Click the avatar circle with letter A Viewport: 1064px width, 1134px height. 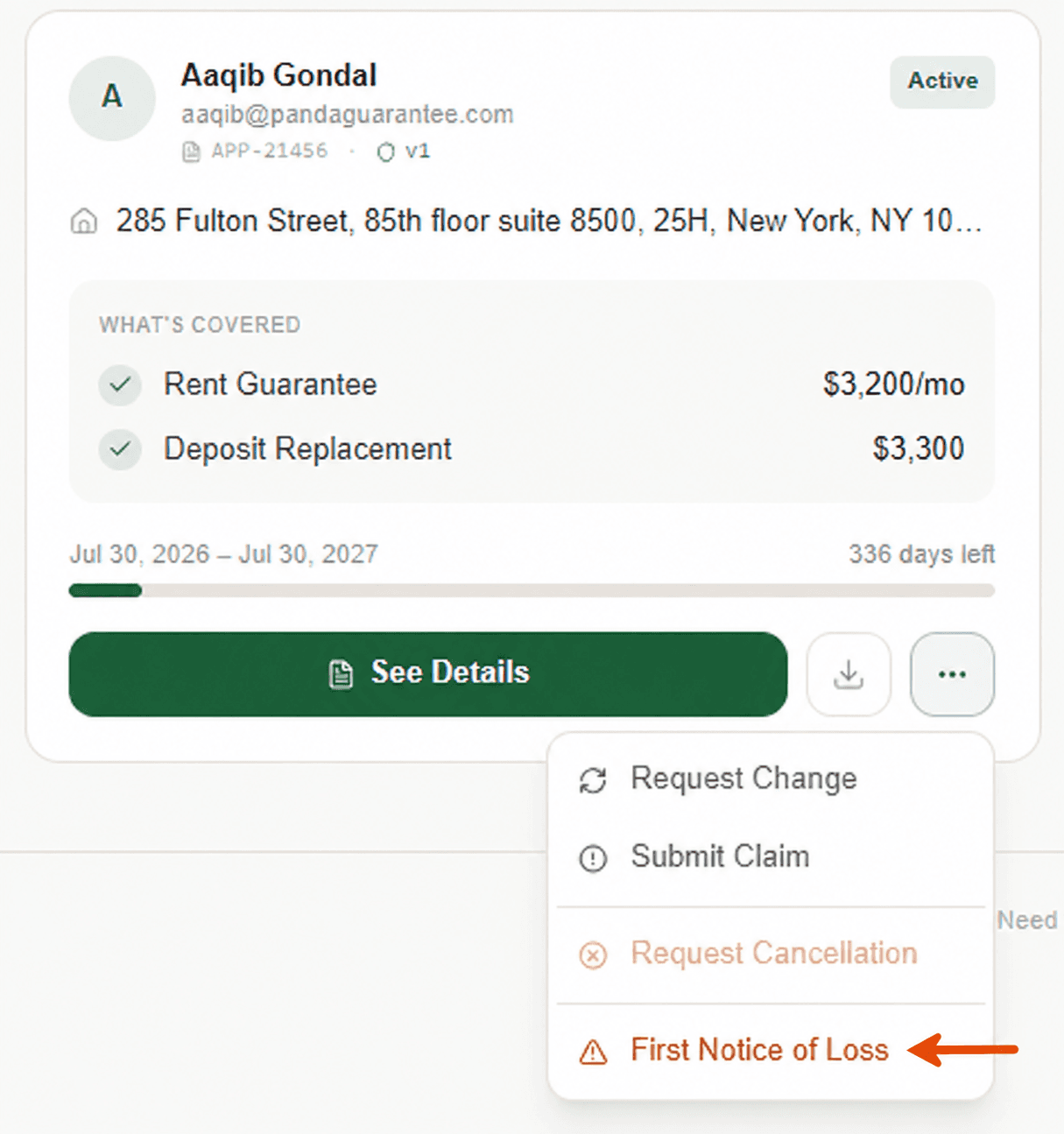[x=112, y=97]
